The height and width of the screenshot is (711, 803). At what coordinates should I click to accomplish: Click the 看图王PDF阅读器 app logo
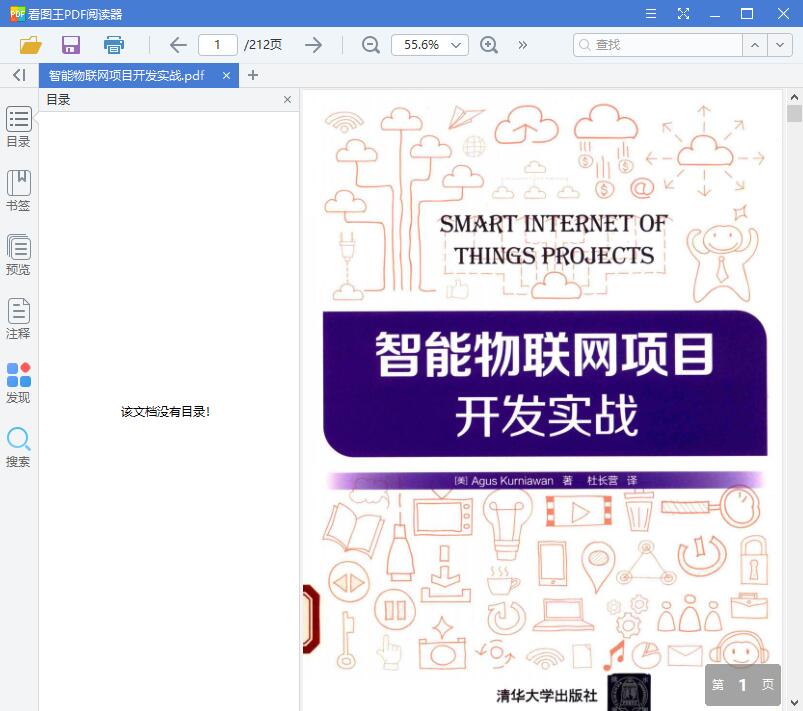(x=17, y=14)
